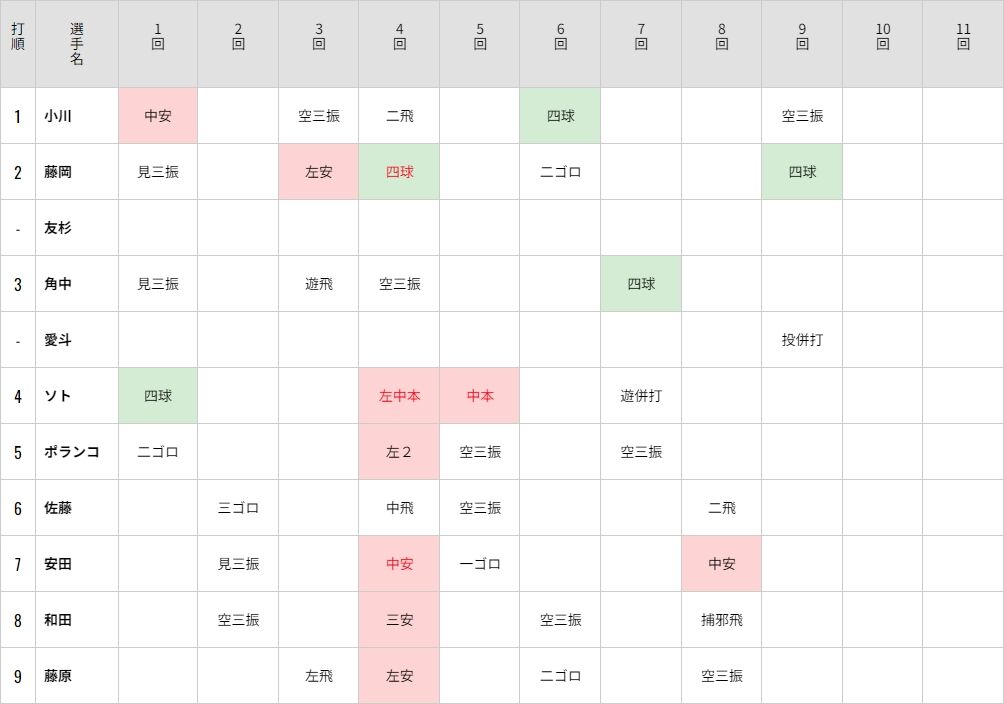Screen dimensions: 1004x704
Task: Select ソト's 遊併打 cell in 7th inning
Action: coord(641,396)
